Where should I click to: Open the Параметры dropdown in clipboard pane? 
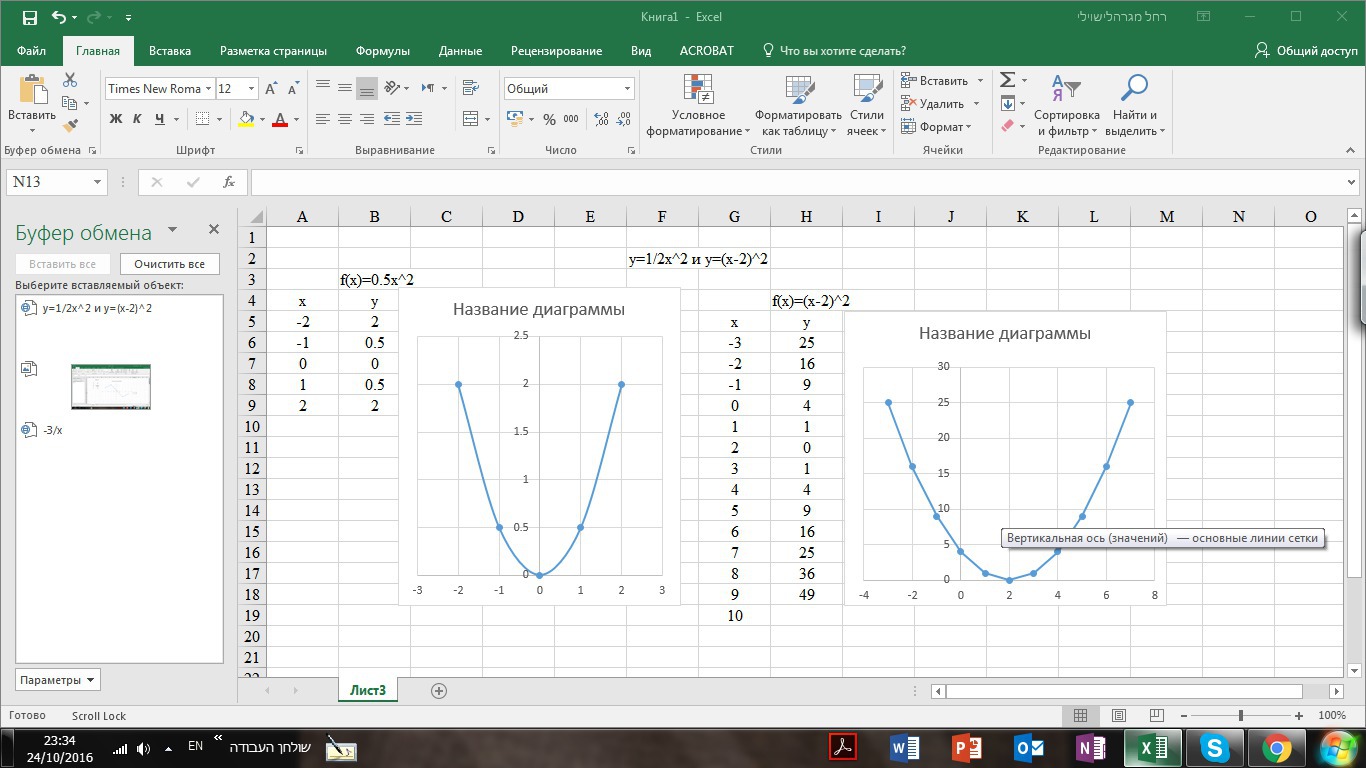(58, 680)
